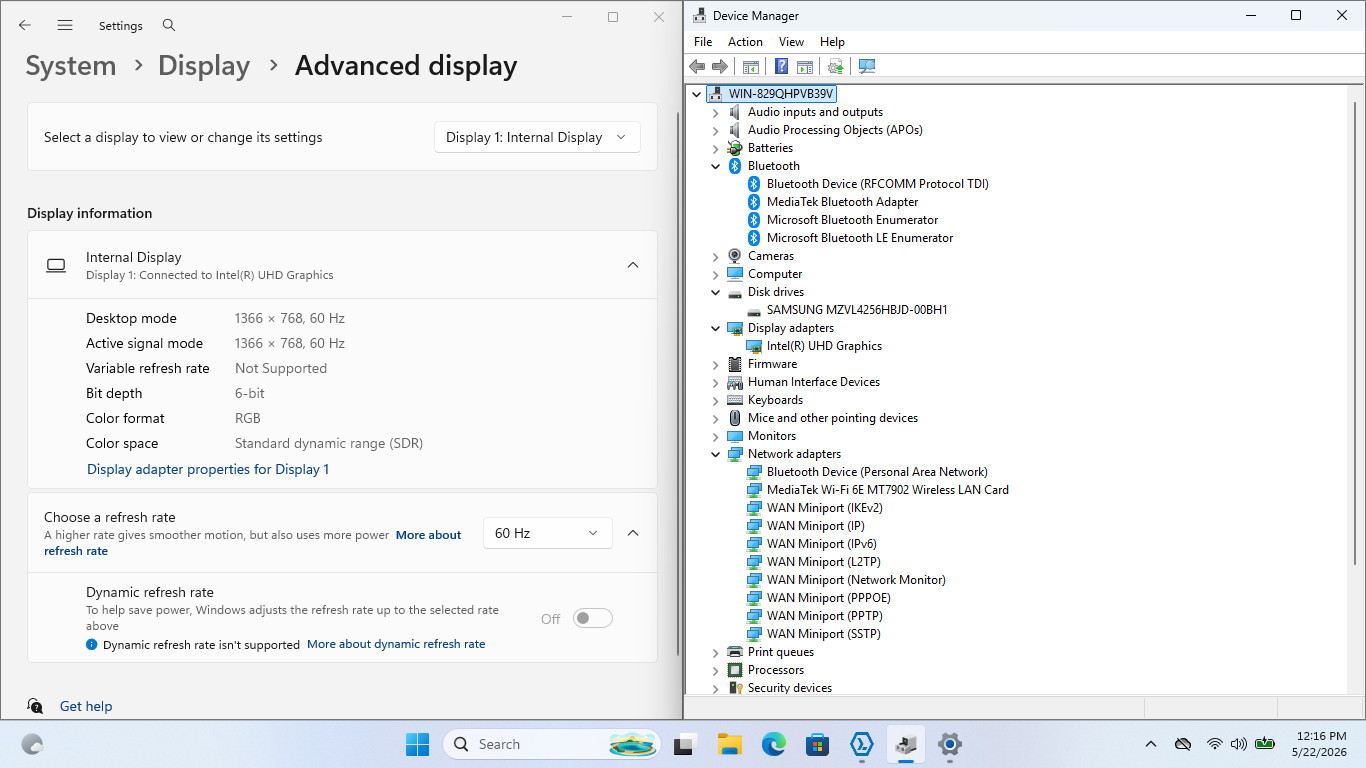The height and width of the screenshot is (768, 1366).
Task: Open File Explorer from the taskbar
Action: tap(729, 744)
